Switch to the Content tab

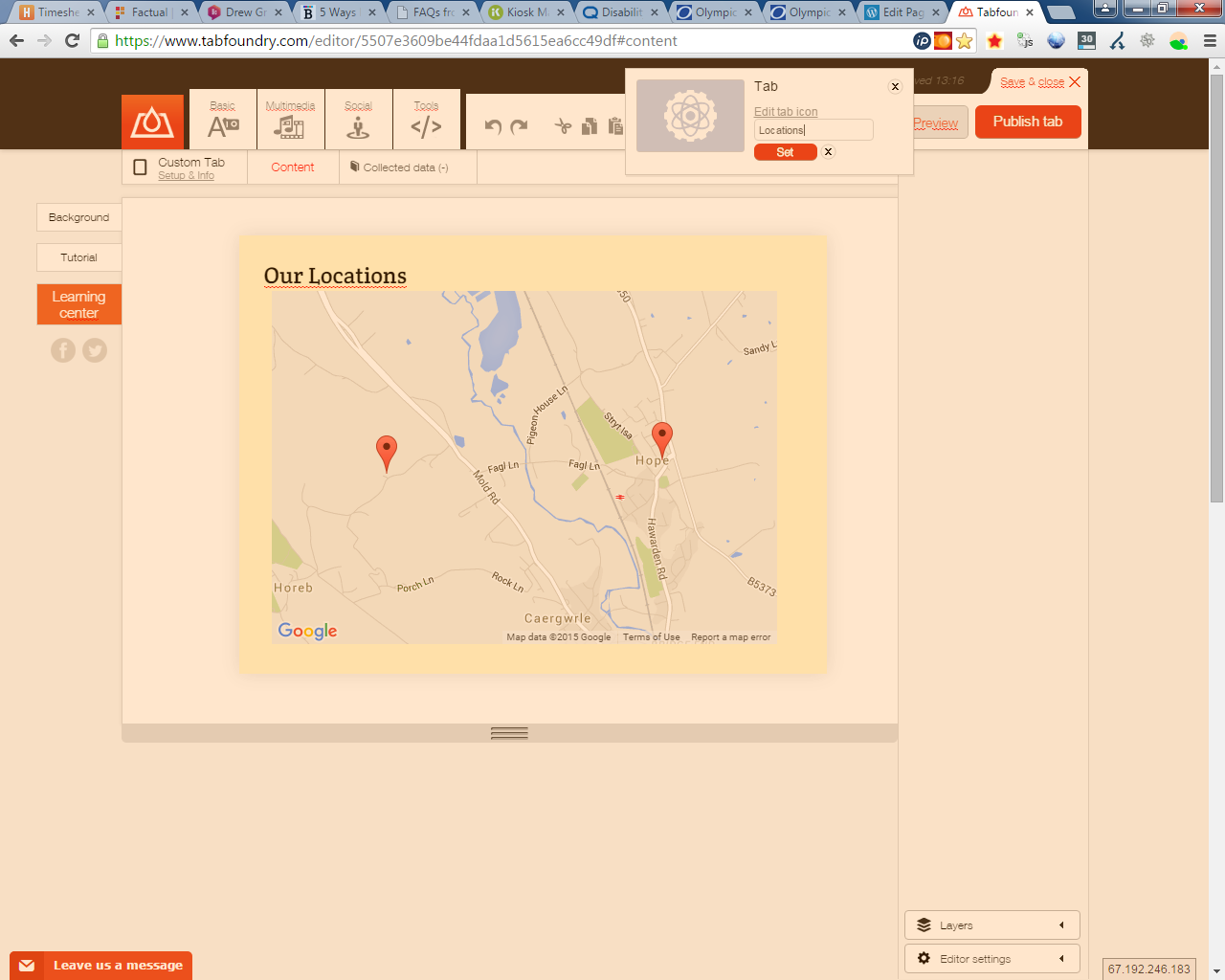[292, 167]
